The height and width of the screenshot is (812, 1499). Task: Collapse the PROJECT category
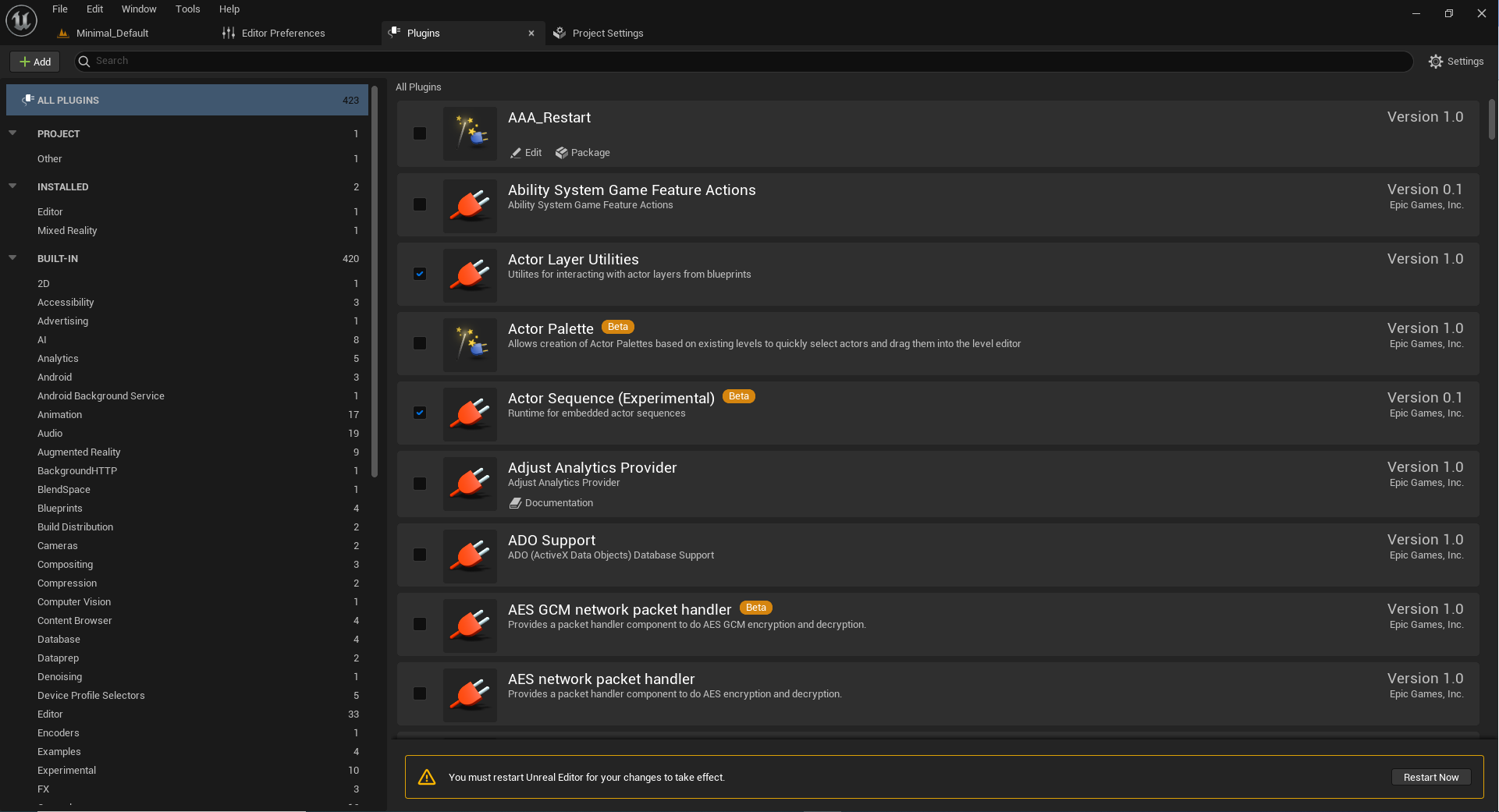click(x=12, y=133)
